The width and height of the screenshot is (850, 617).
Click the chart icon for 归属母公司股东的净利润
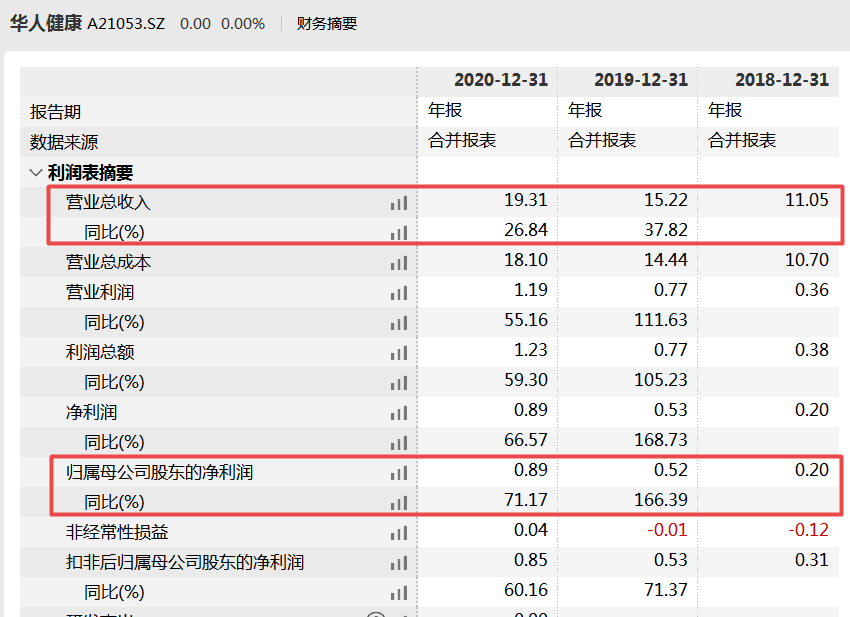point(399,472)
